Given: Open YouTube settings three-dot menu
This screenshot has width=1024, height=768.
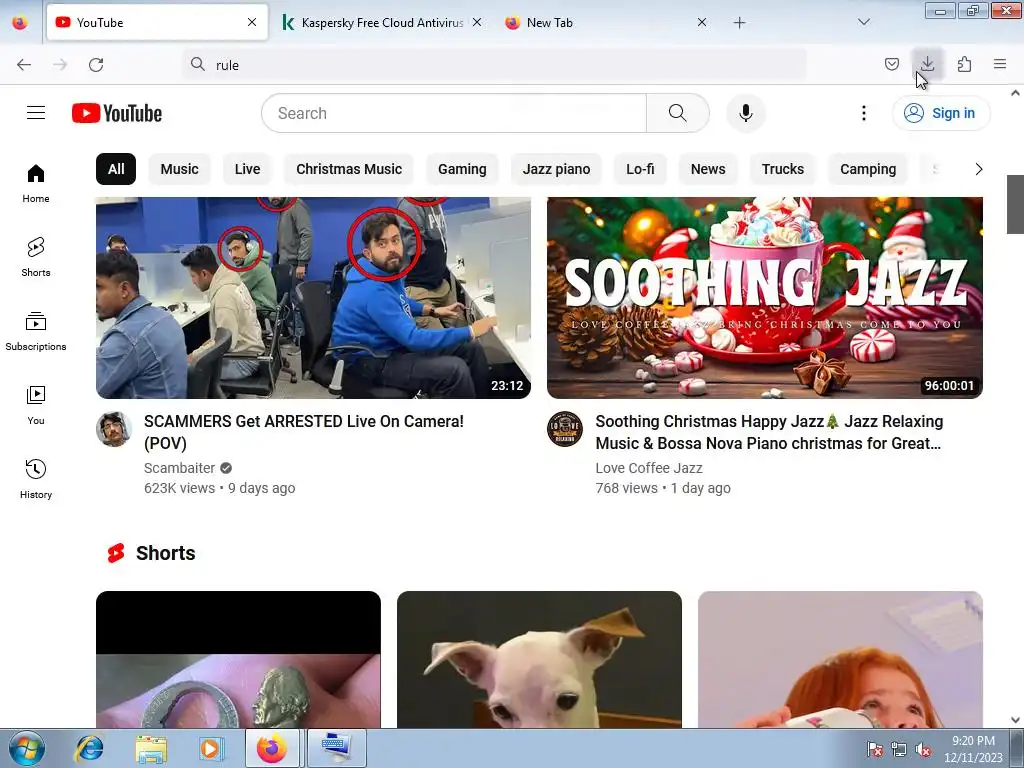Looking at the screenshot, I should [863, 113].
